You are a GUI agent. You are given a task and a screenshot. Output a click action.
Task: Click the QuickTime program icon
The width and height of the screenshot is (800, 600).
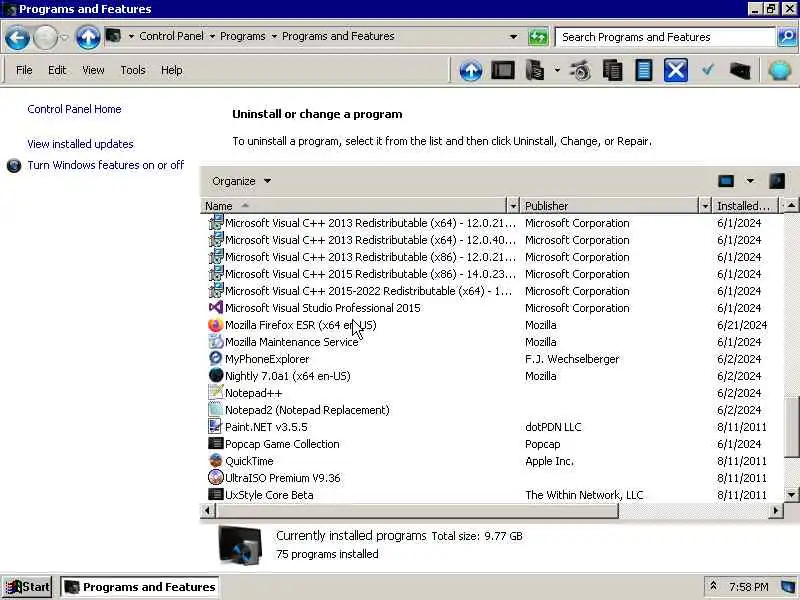tap(216, 461)
